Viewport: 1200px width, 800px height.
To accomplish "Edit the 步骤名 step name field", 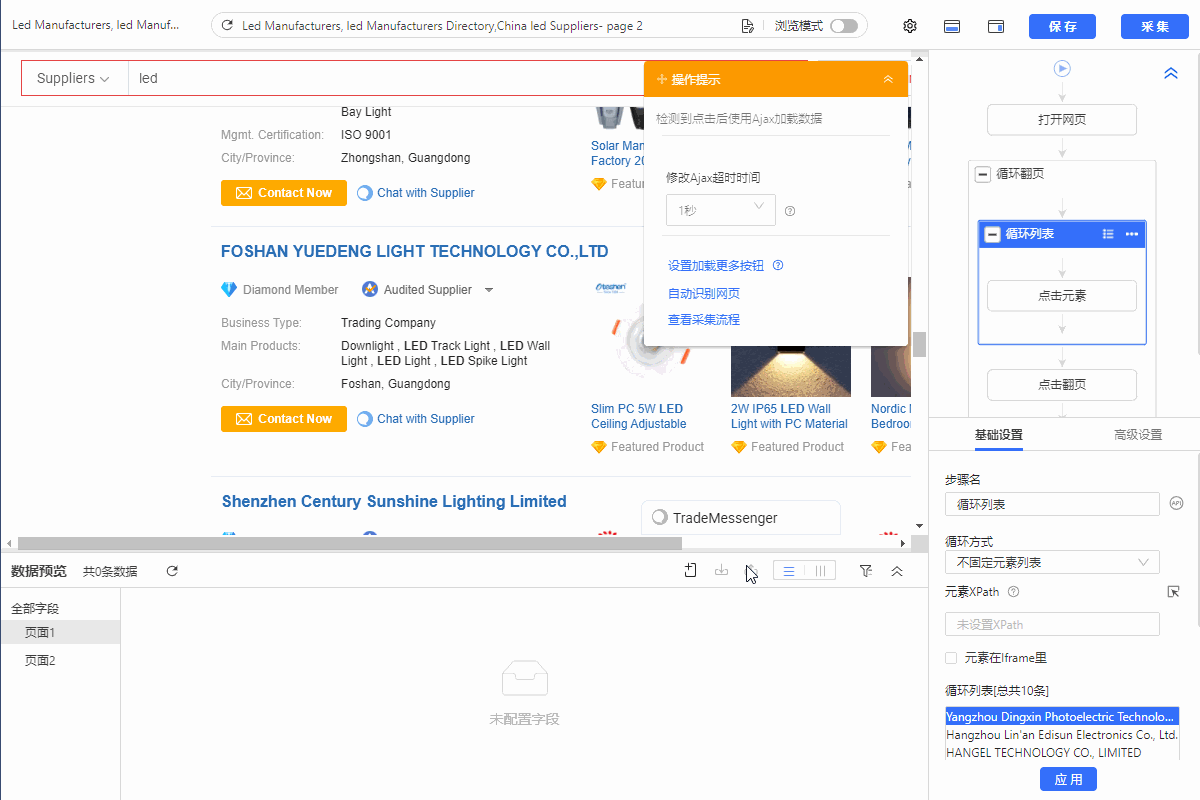I will tap(1052, 504).
